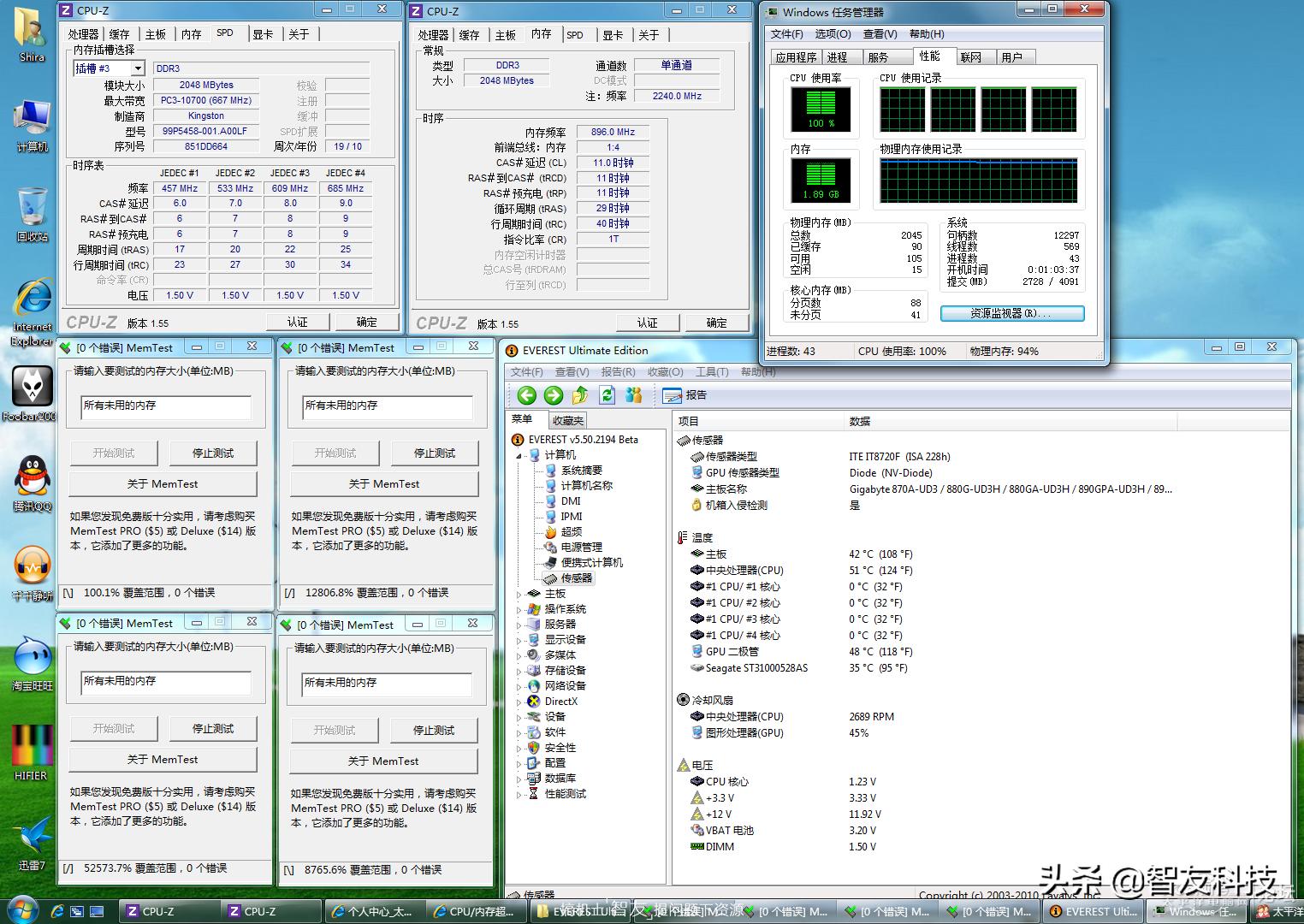Stop test in 12806.8% MemTest window
The height and width of the screenshot is (924, 1304).
coord(435,453)
